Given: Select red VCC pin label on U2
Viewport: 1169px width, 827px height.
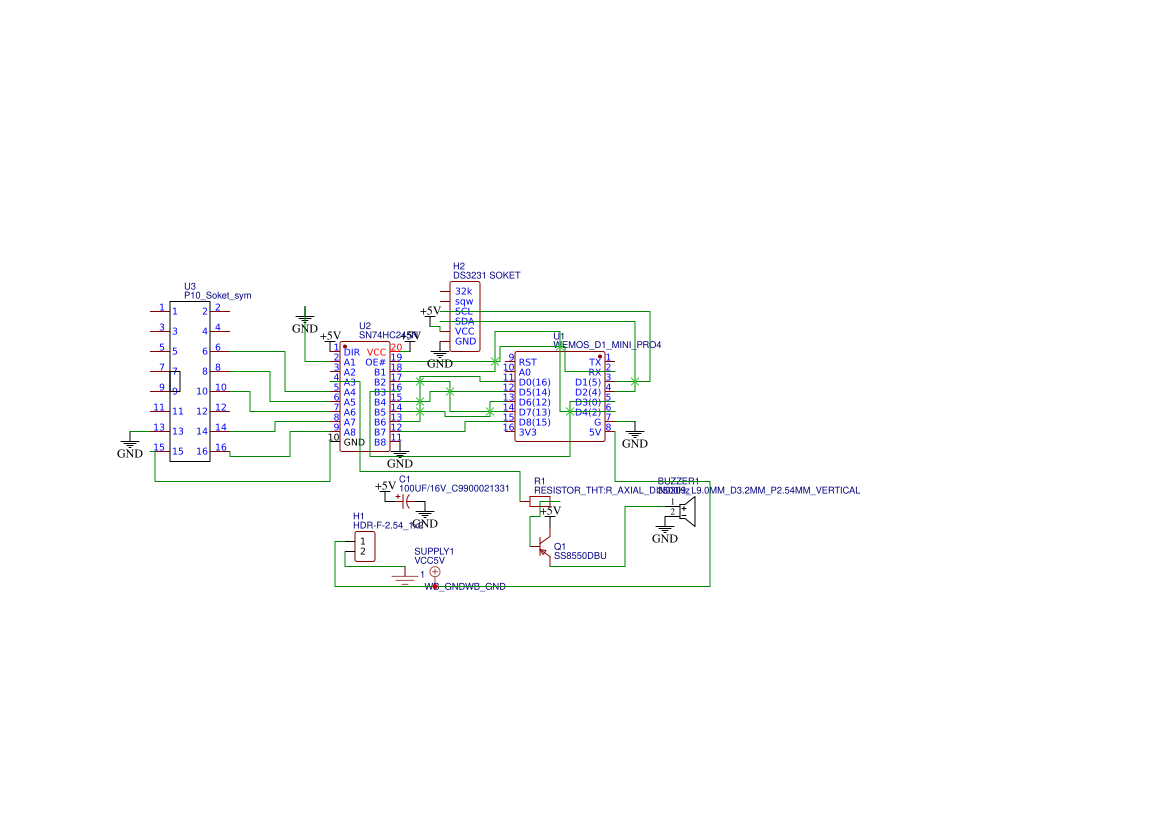Looking at the screenshot, I should (x=376, y=353).
